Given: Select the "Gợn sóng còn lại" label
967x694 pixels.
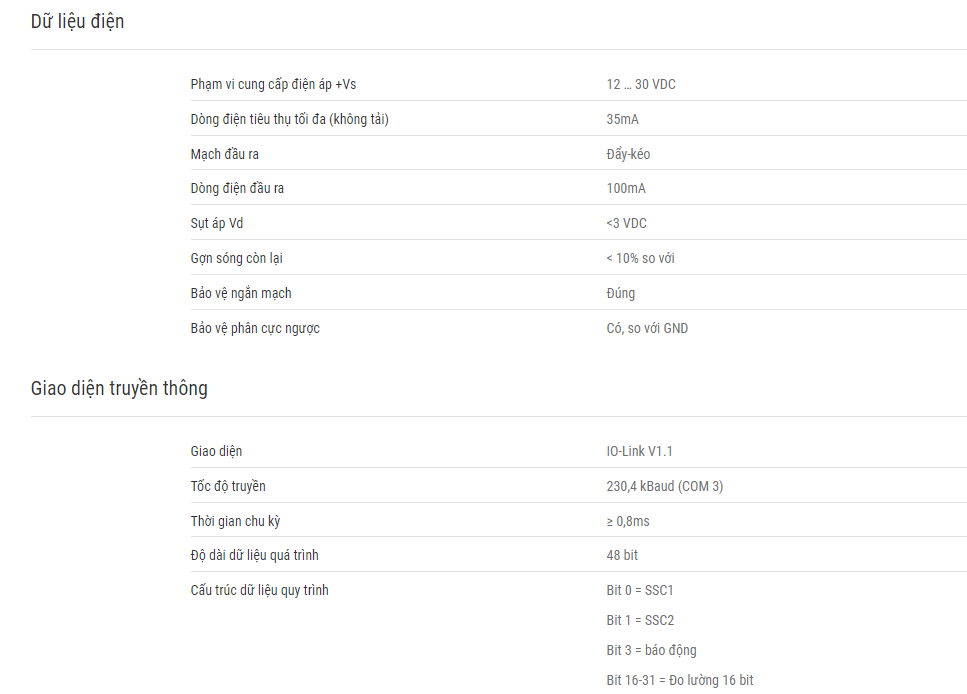Looking at the screenshot, I should pos(236,258).
